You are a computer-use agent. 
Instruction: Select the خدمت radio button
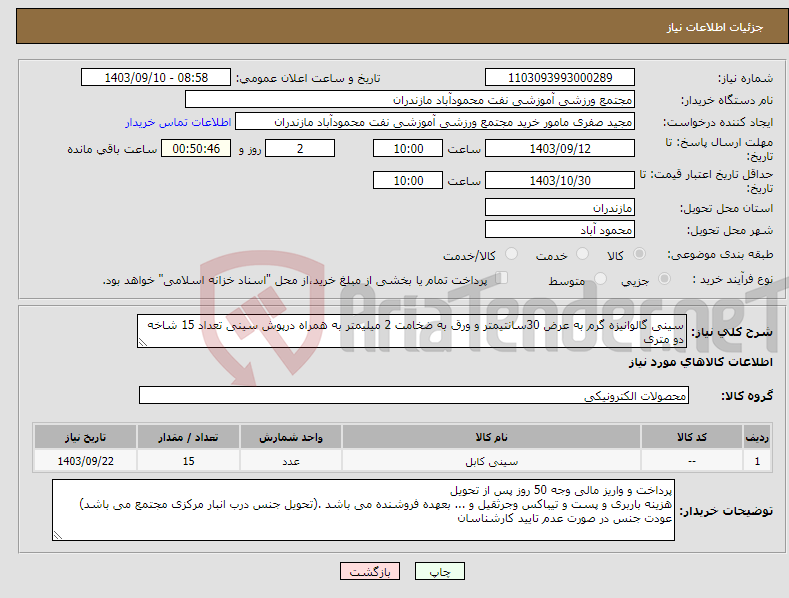[582, 254]
